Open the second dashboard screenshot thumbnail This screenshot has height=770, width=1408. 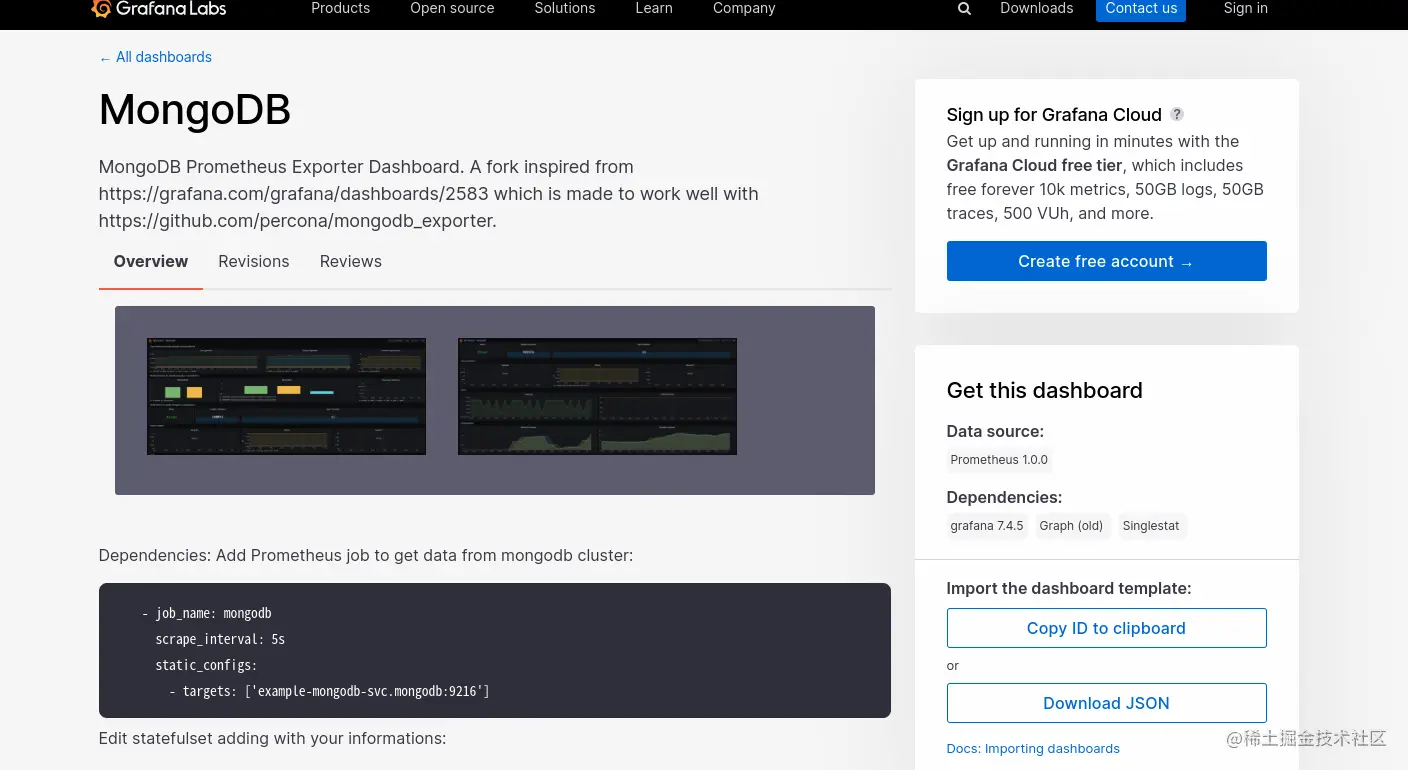pyautogui.click(x=597, y=396)
